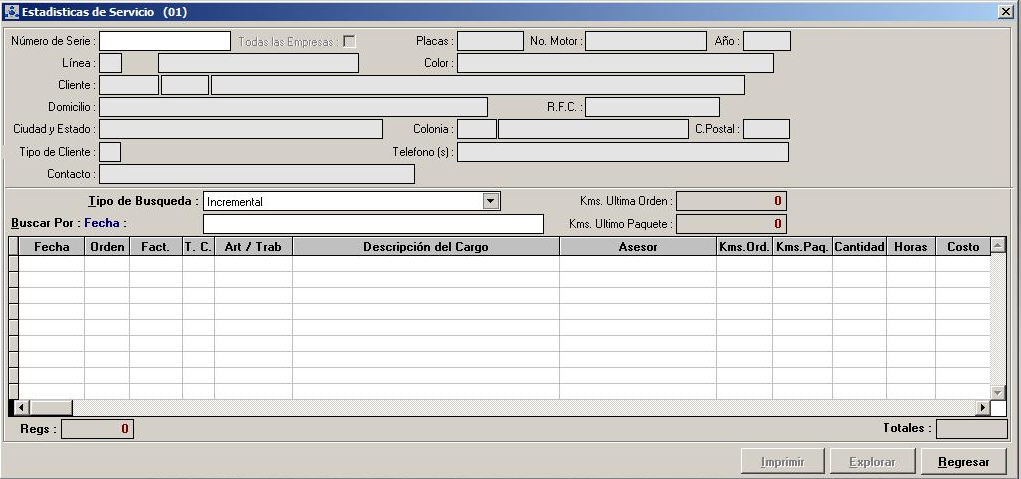1021x479 pixels.
Task: Click the Buscar Por Fecha search field
Action: (372, 223)
